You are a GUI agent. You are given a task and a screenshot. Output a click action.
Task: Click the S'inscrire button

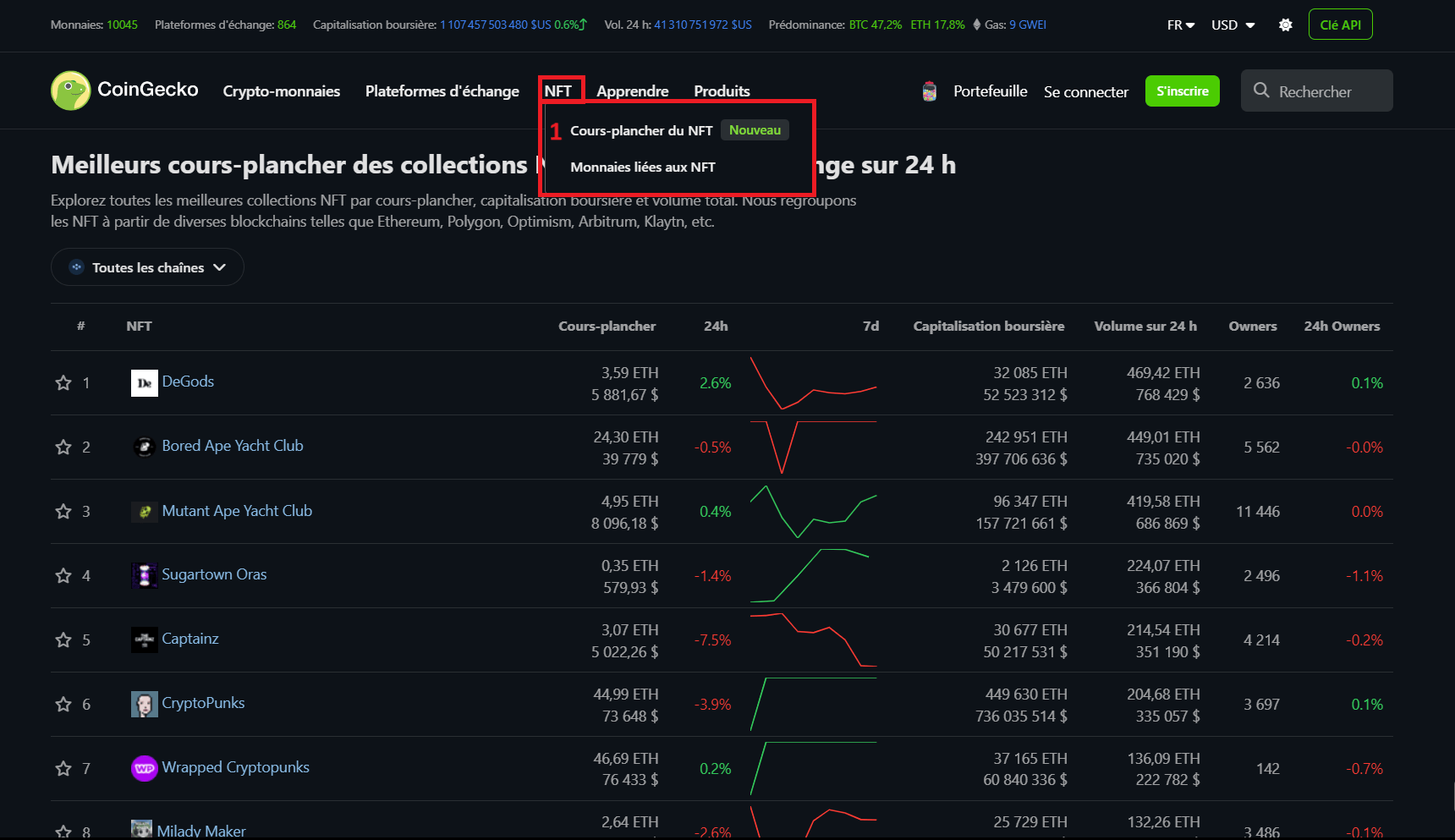click(1183, 91)
